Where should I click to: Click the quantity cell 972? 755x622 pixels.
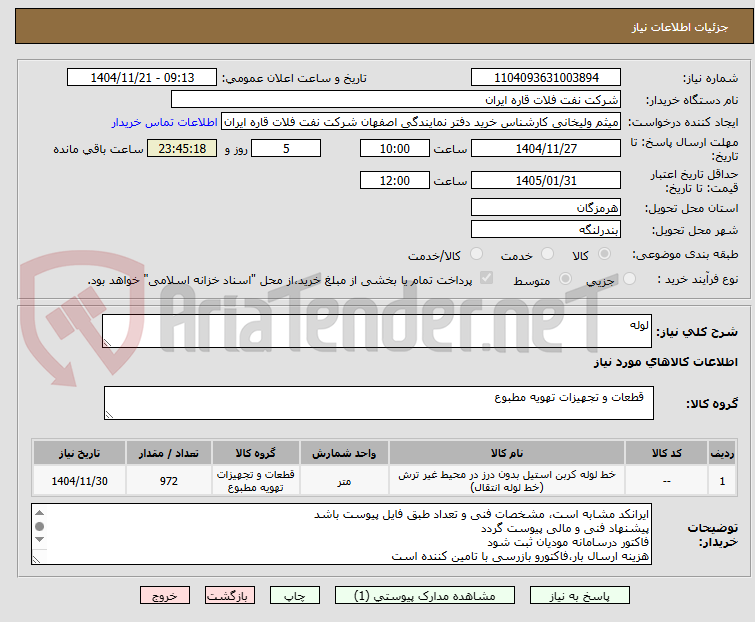point(169,480)
